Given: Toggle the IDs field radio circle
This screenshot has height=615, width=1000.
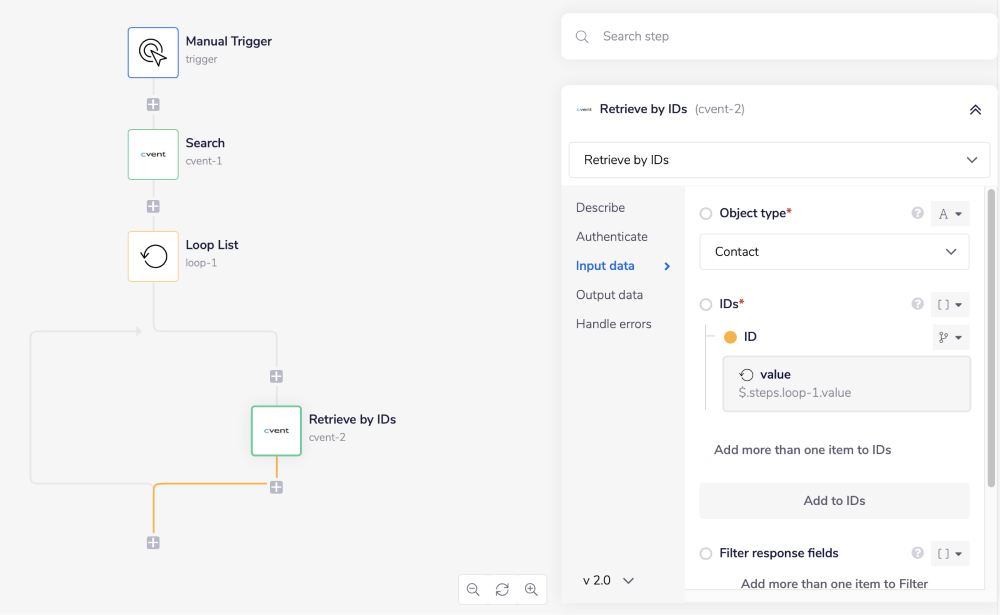Looking at the screenshot, I should click(706, 304).
